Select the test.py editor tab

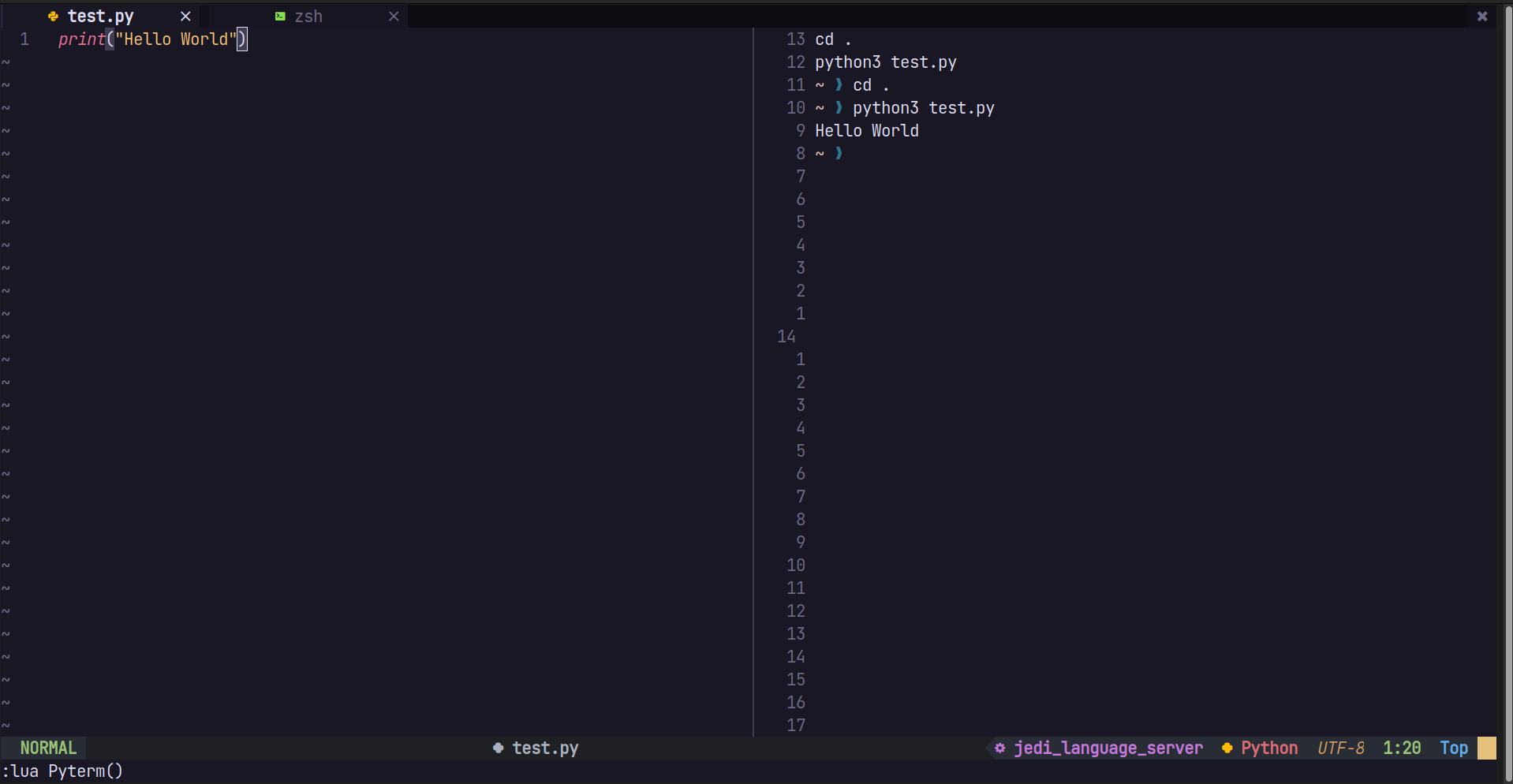coord(99,16)
